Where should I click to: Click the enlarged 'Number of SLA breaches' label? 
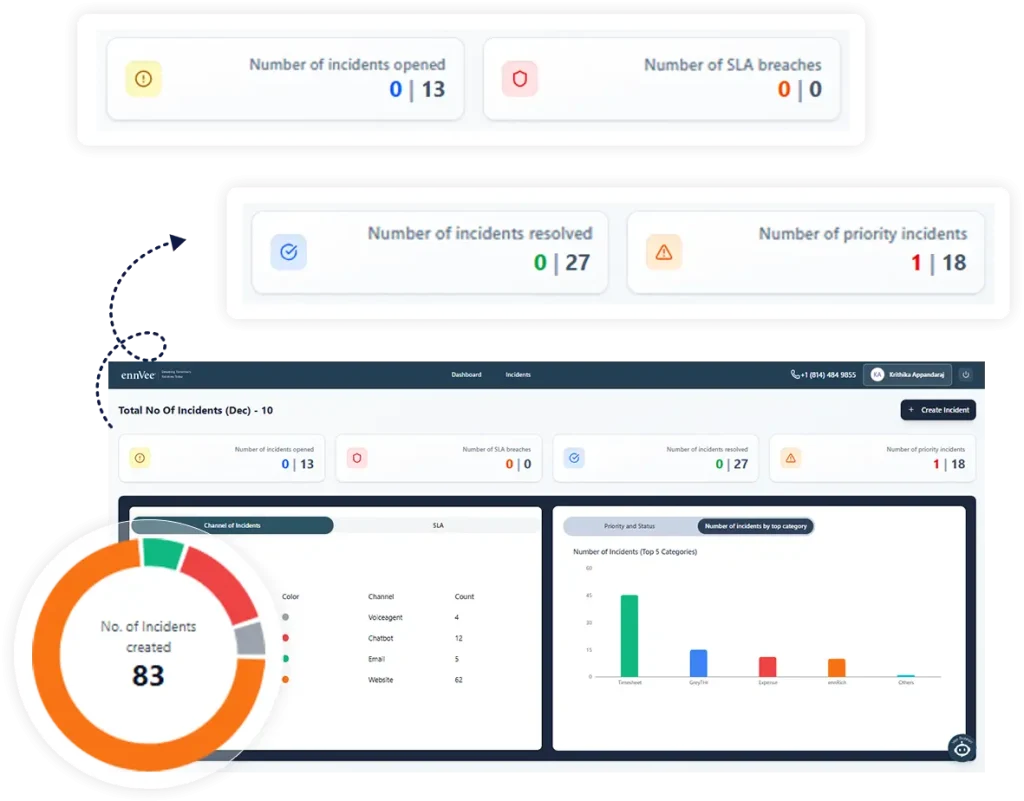click(x=733, y=65)
